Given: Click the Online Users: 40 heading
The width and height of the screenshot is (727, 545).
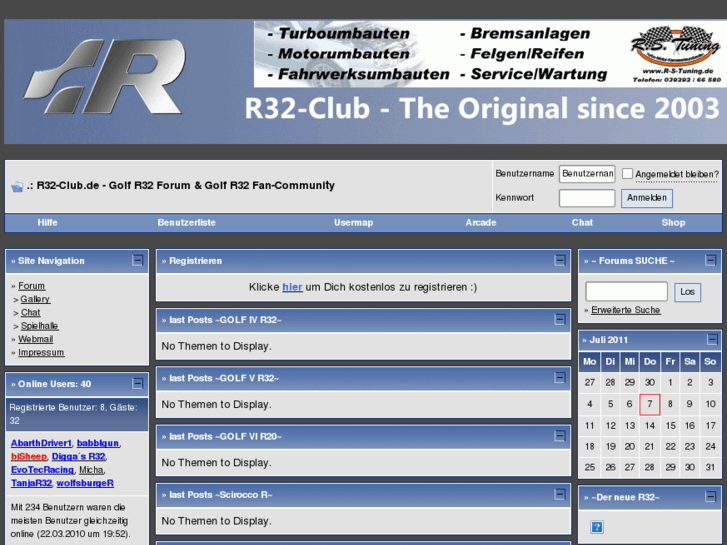Looking at the screenshot, I should tap(54, 384).
